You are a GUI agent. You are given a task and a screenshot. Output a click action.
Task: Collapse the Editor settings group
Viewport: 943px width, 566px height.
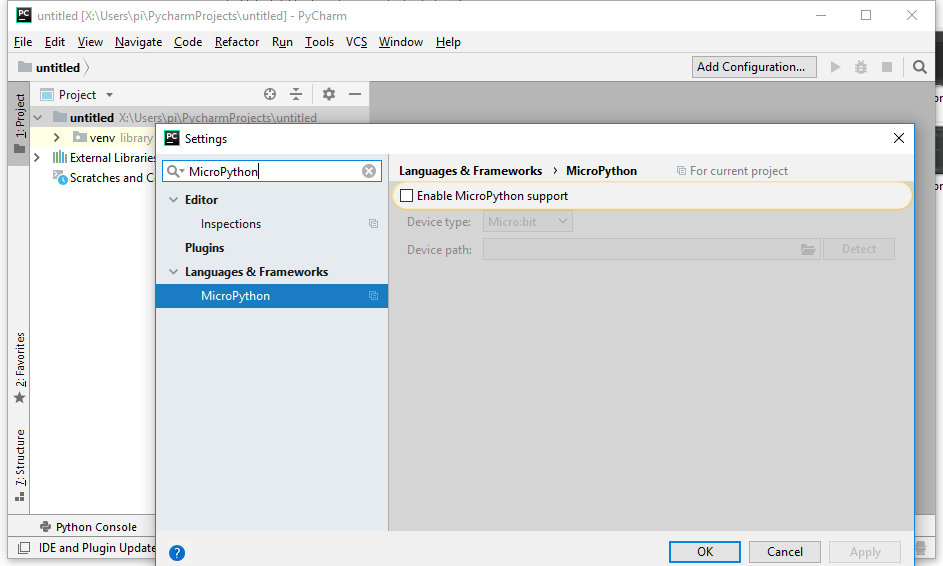click(173, 200)
